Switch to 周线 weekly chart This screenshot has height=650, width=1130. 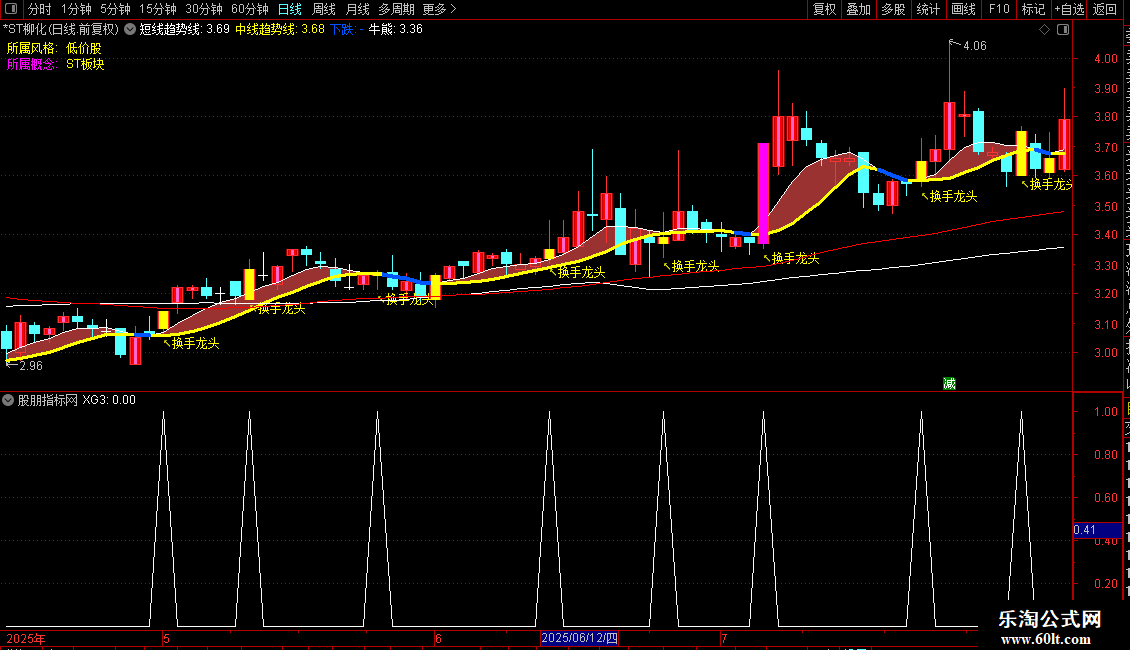(324, 9)
